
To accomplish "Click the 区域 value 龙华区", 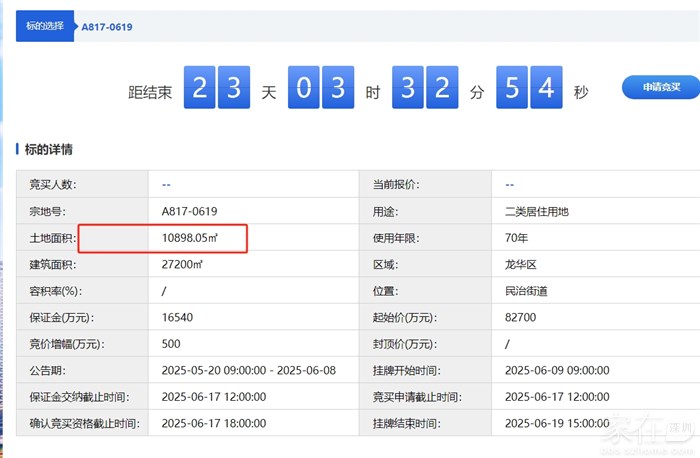I will 522,265.
